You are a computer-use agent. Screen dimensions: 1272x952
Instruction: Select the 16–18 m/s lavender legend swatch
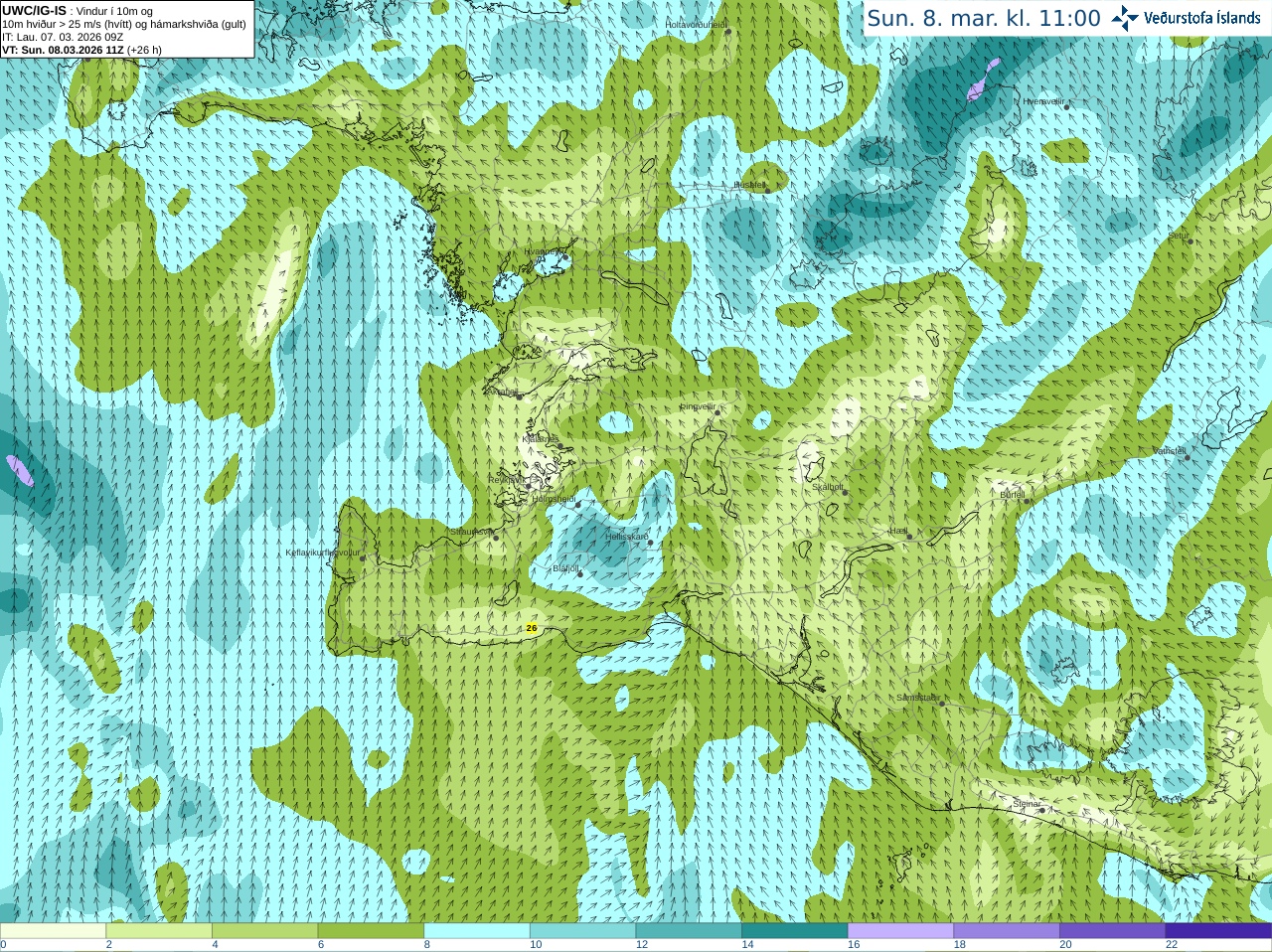point(901,931)
